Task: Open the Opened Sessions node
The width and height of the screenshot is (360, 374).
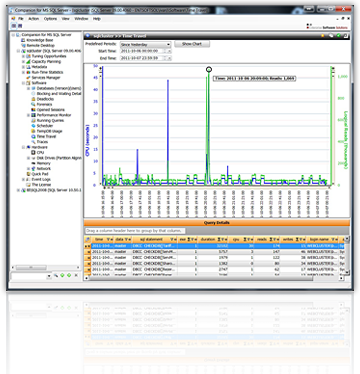Action: pos(51,110)
